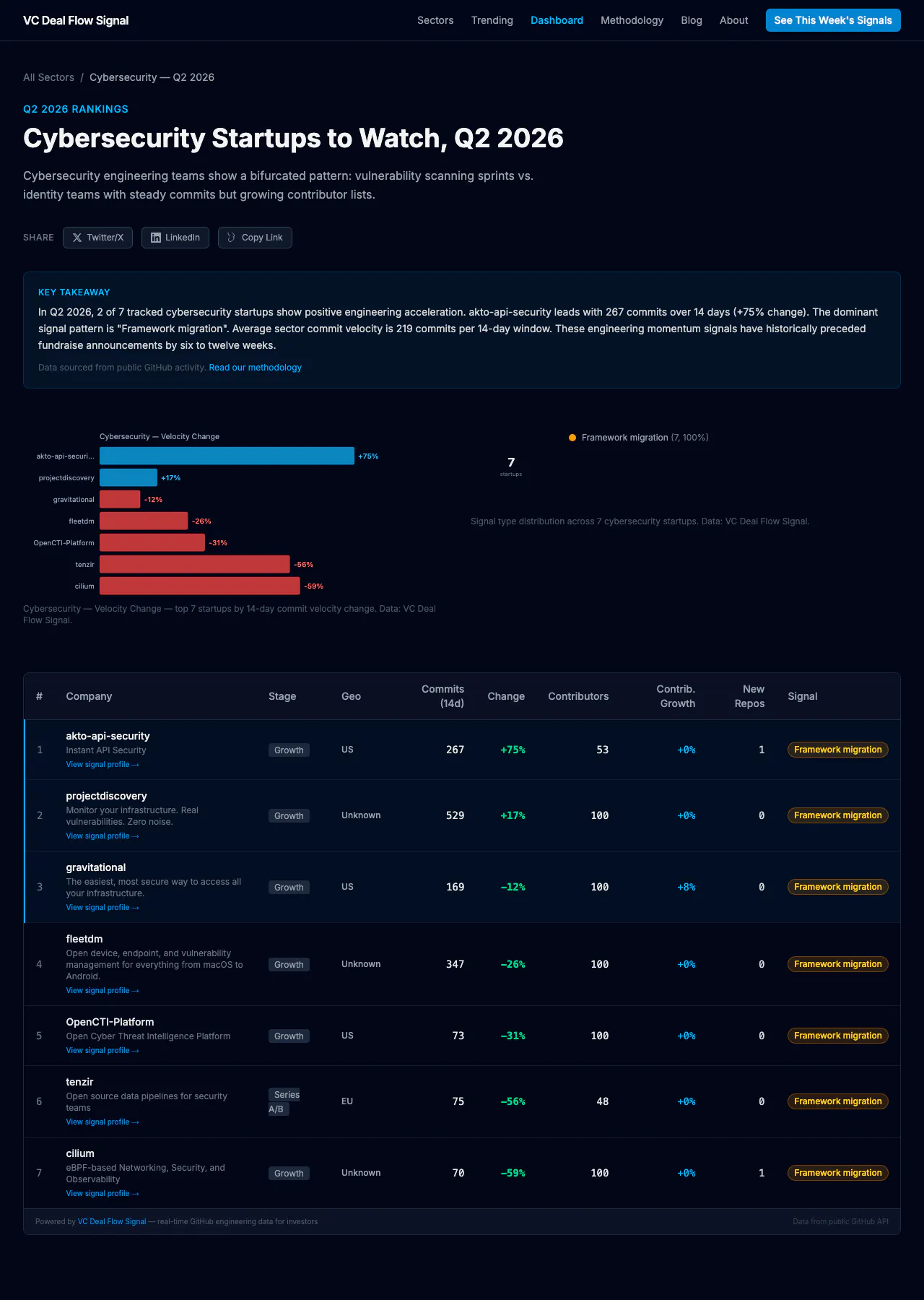
Task: Click the red cilium -59% bar
Action: click(x=200, y=586)
